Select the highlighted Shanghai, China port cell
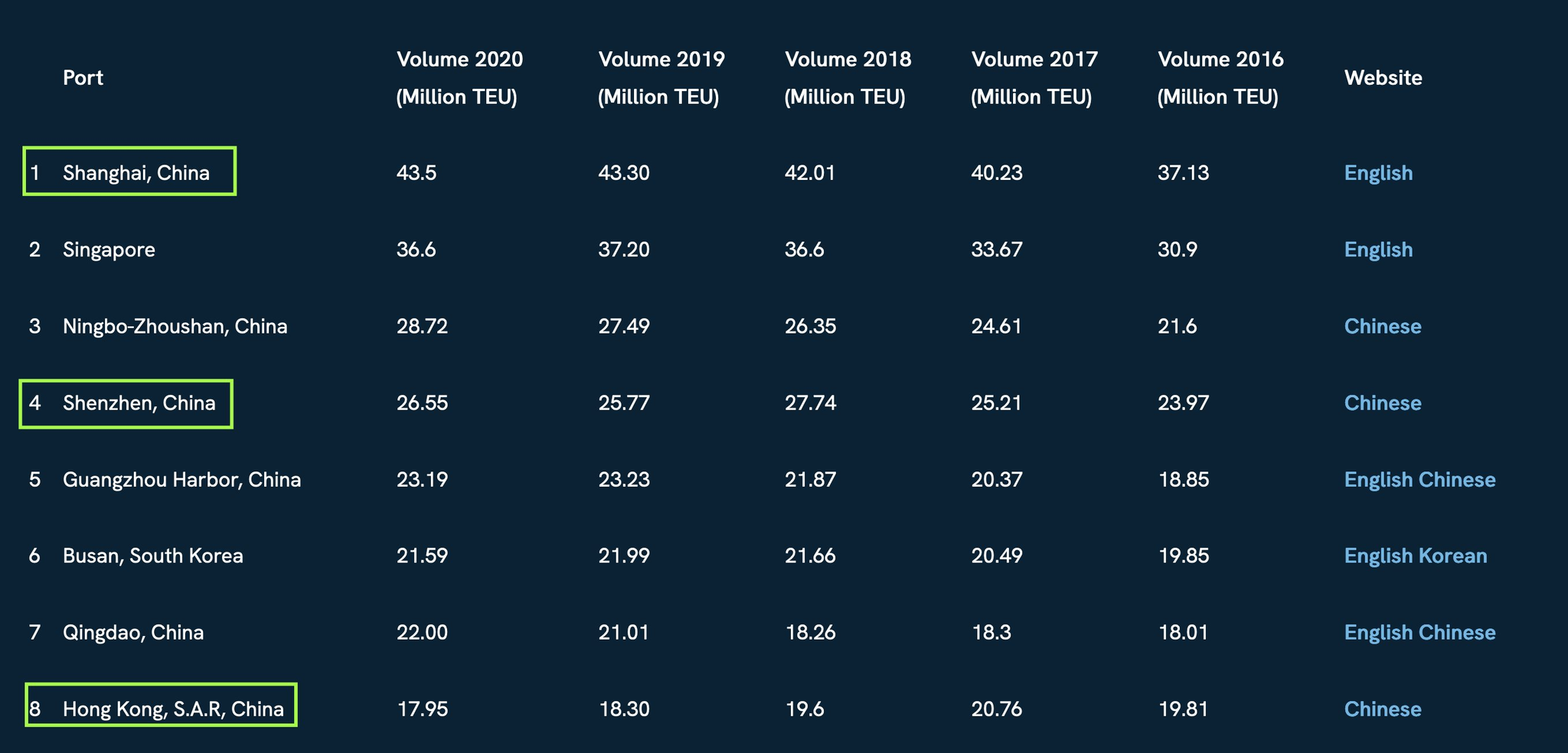This screenshot has height=753, width=1568. point(129,171)
